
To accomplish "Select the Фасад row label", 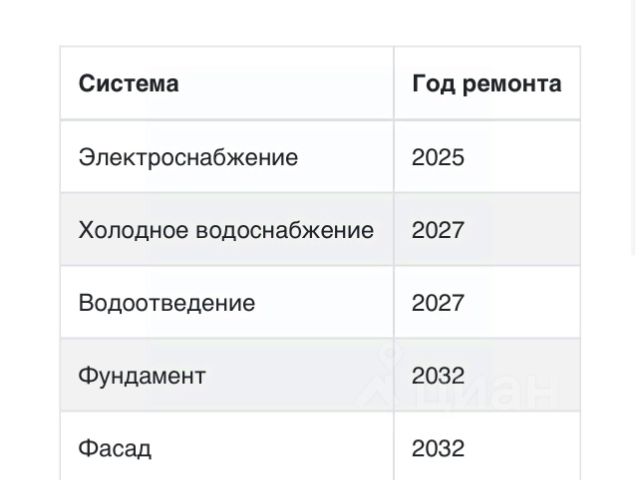I will 115,448.
